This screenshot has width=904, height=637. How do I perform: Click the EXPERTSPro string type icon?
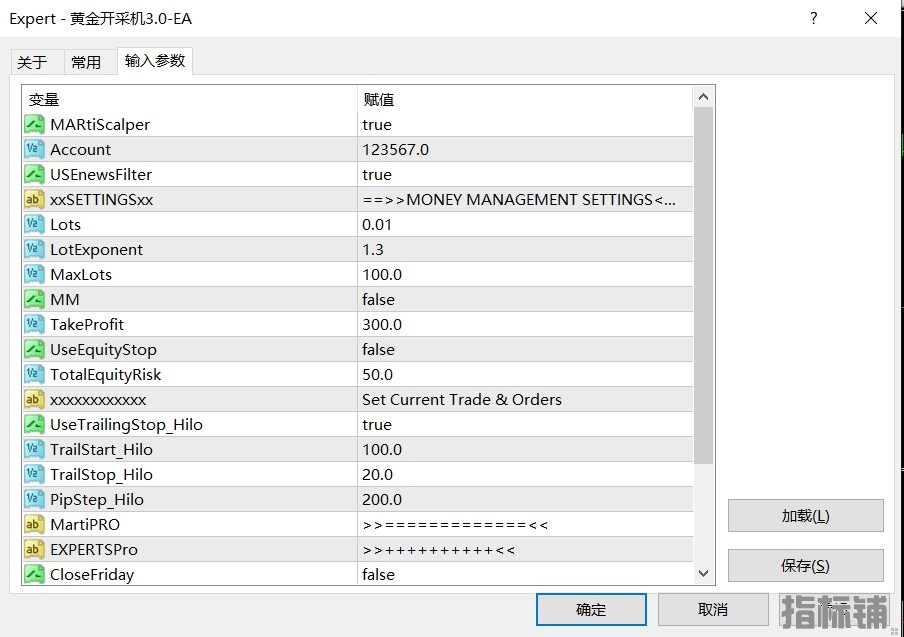click(34, 549)
